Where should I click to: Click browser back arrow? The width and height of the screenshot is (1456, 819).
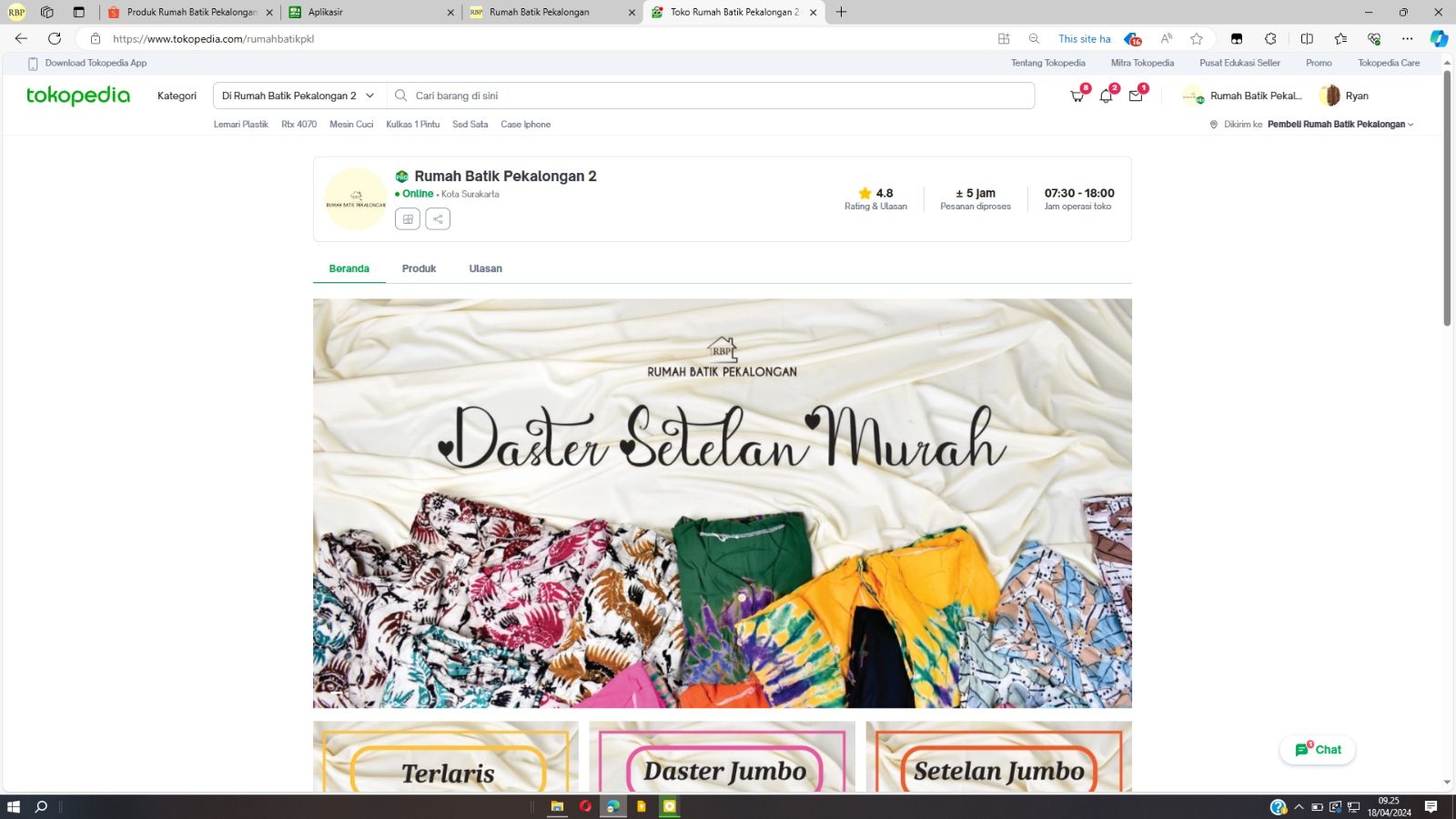click(21, 38)
